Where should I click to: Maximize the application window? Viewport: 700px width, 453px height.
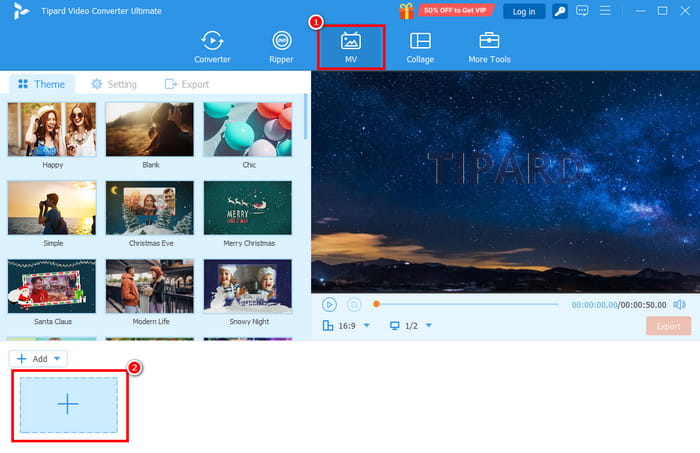click(662, 11)
